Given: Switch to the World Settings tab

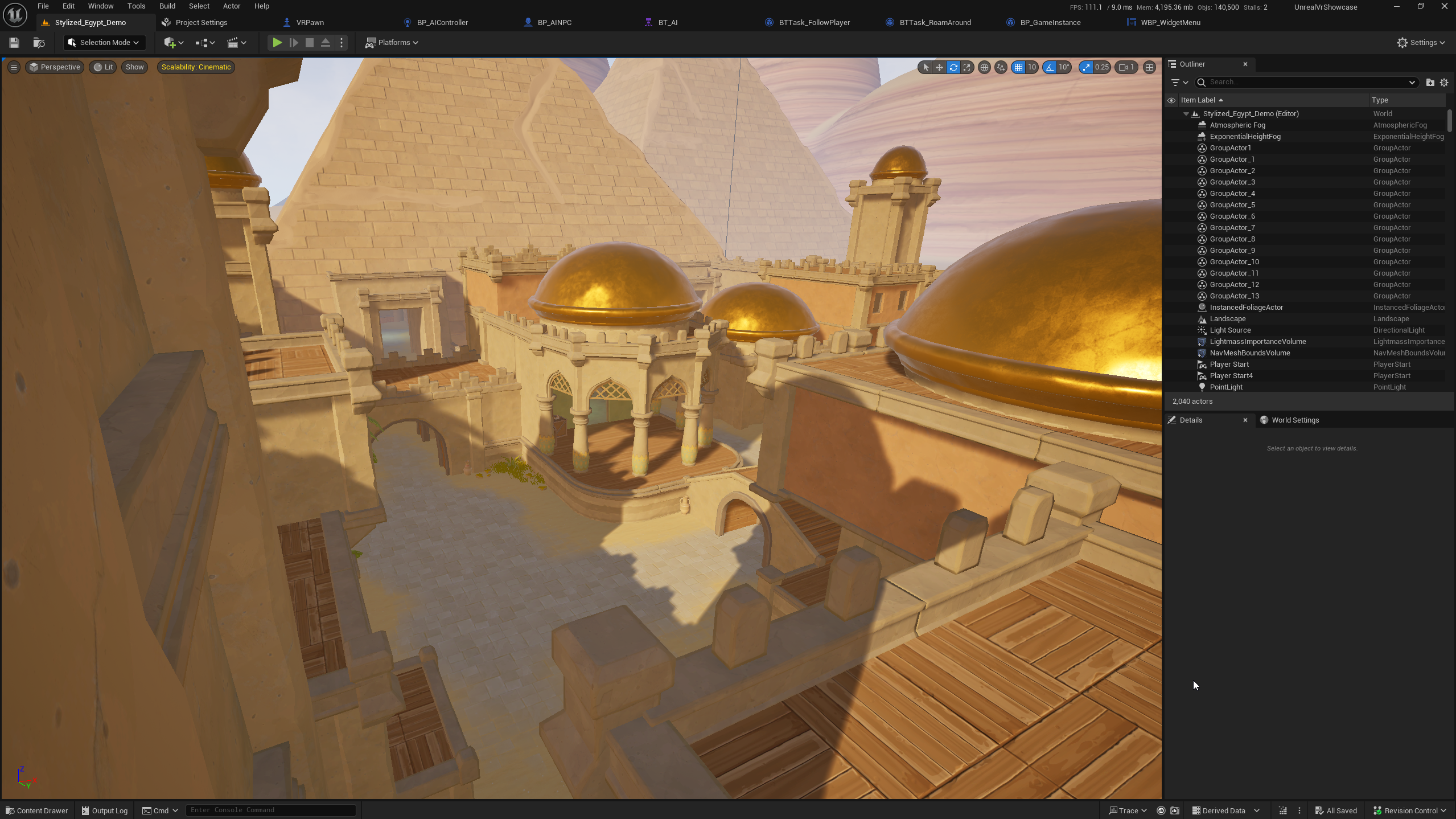Looking at the screenshot, I should pos(1295,420).
